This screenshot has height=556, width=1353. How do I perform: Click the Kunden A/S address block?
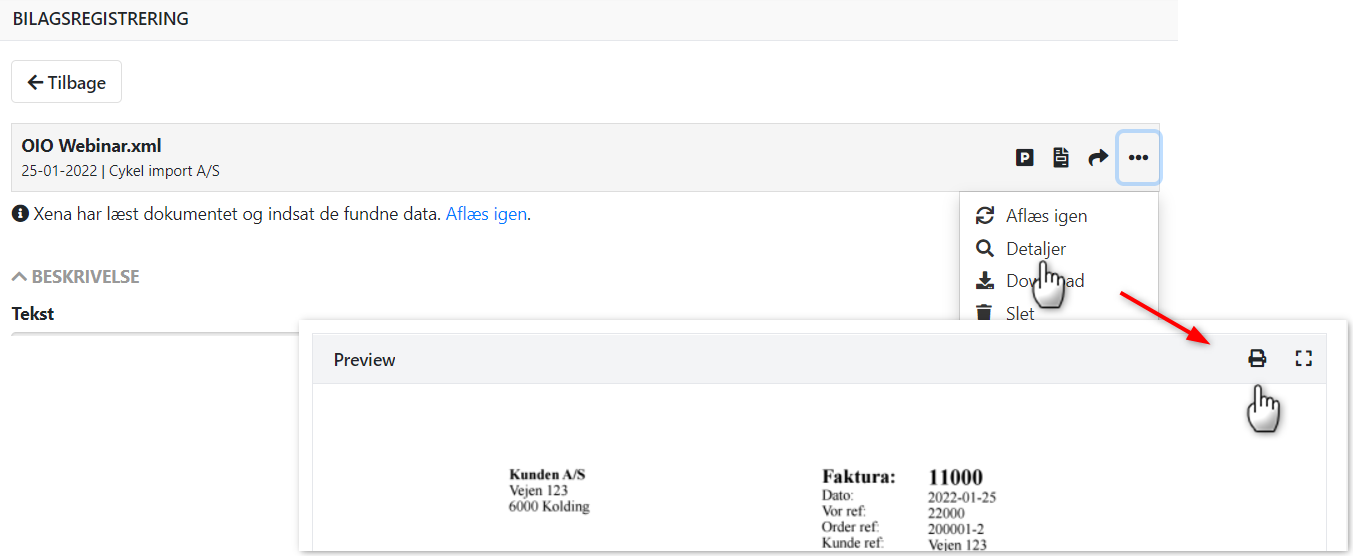[x=548, y=490]
